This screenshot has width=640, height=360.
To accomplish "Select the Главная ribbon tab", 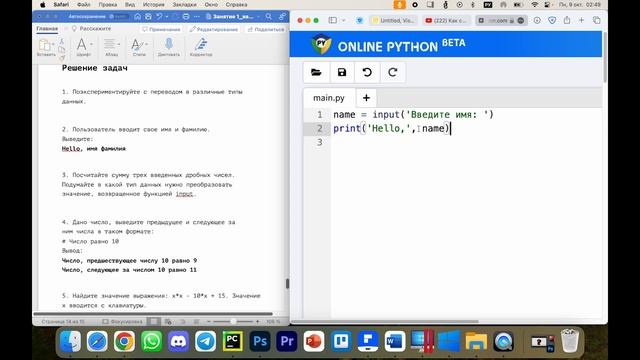I will [x=47, y=29].
